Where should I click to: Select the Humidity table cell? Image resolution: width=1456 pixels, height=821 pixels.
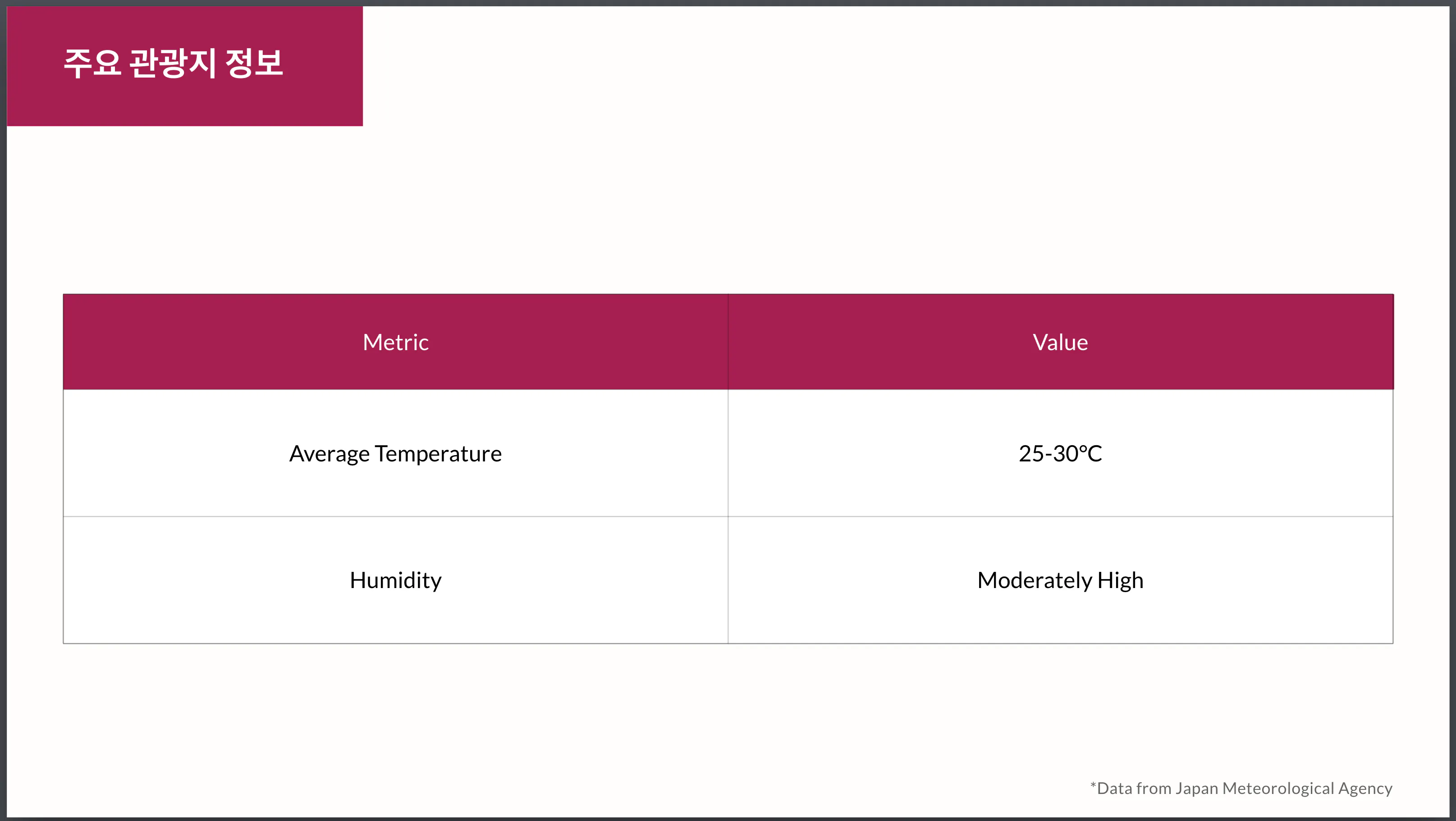pyautogui.click(x=395, y=580)
